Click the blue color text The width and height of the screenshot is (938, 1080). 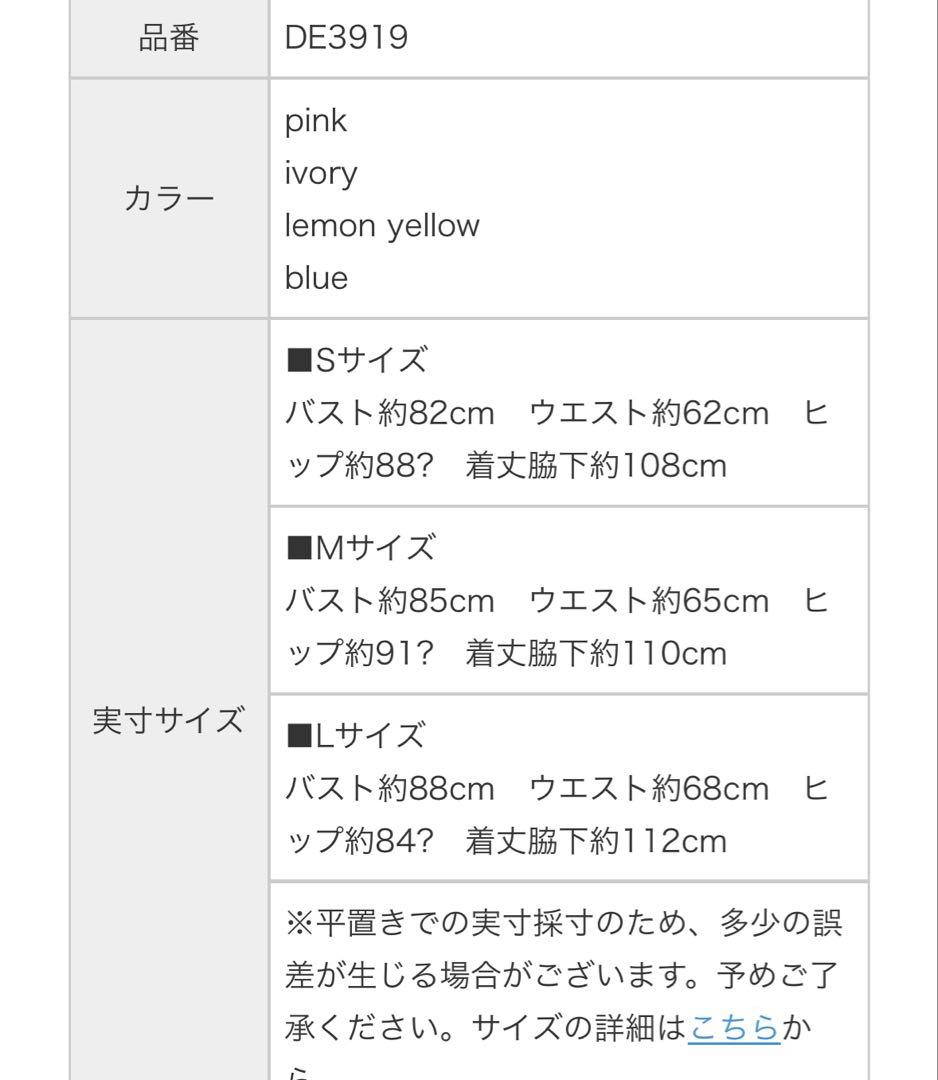pos(317,277)
